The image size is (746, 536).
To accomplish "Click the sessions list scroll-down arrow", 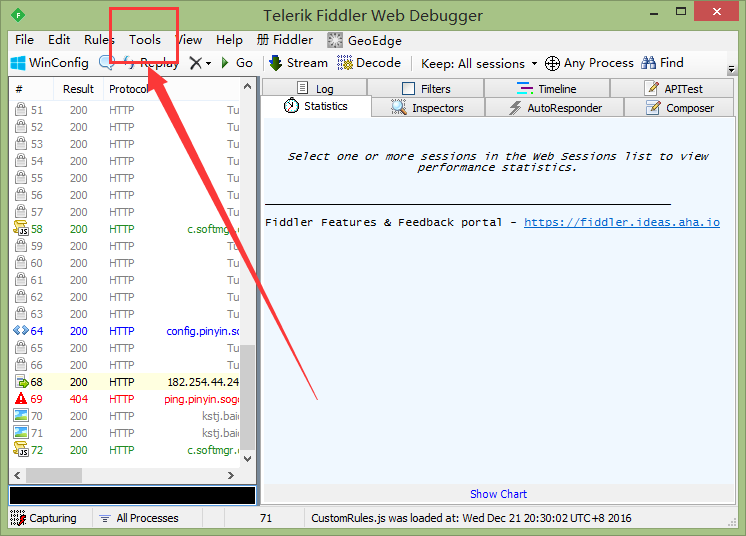I will click(247, 458).
